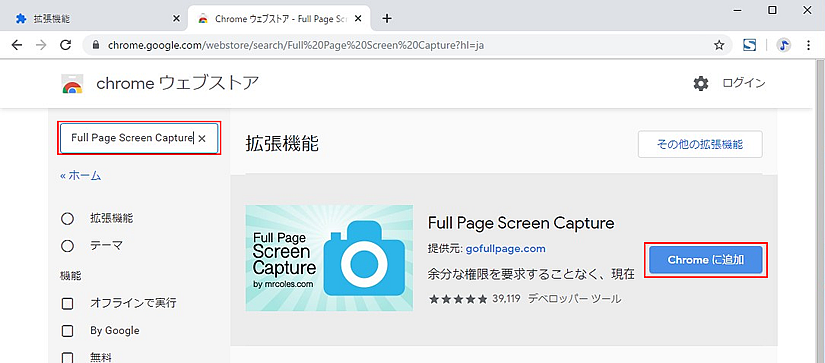Close the Chrome ウェブストア tab
Viewport: 825px width, 363px height.
tap(358, 18)
